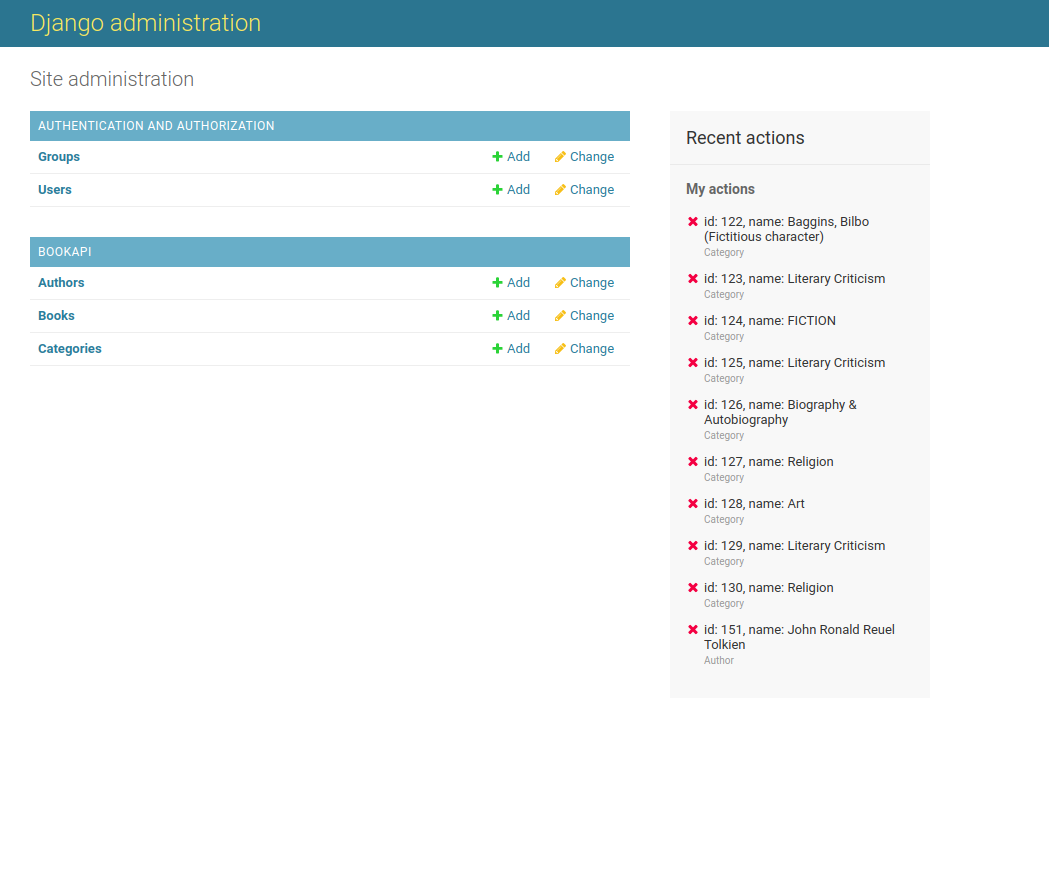Click the red X beside 'id: 122, name: Baggins, Bilbo'

[693, 222]
